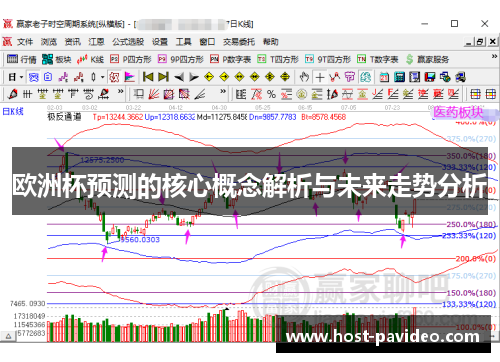Open the T四方形 time square tool

(278, 59)
